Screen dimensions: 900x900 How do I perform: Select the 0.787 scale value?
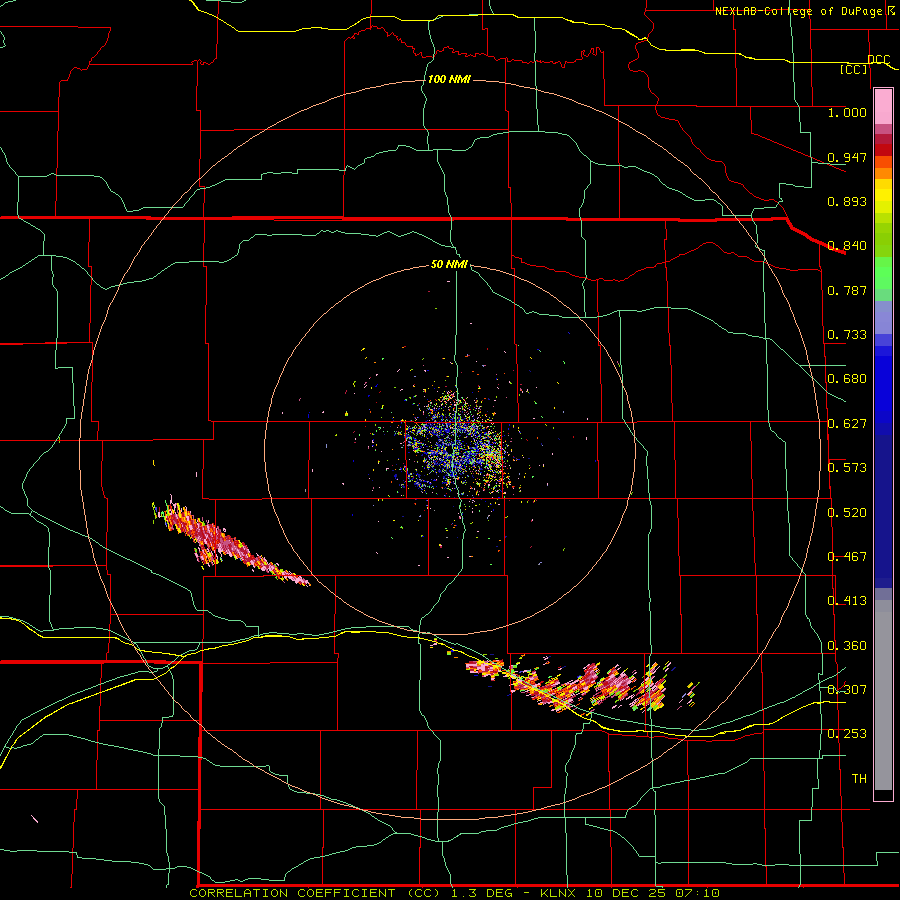[847, 290]
